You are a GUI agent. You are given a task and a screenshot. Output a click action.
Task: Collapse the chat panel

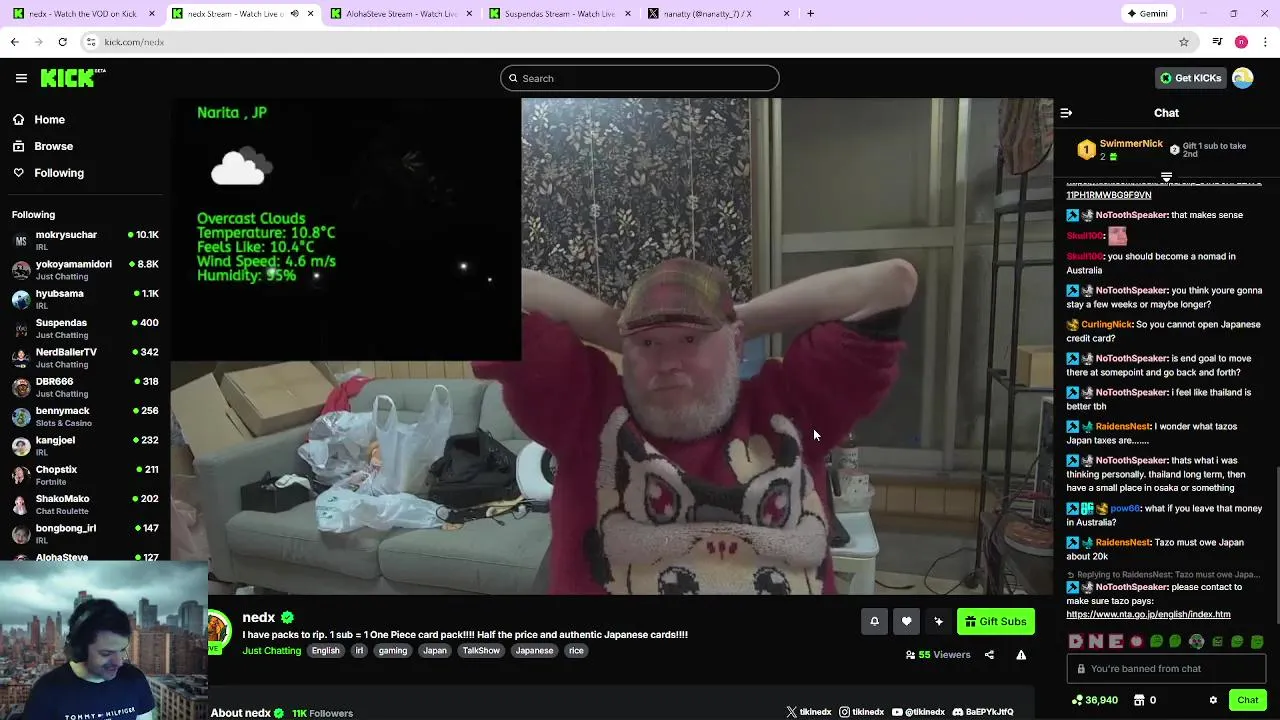click(1066, 113)
